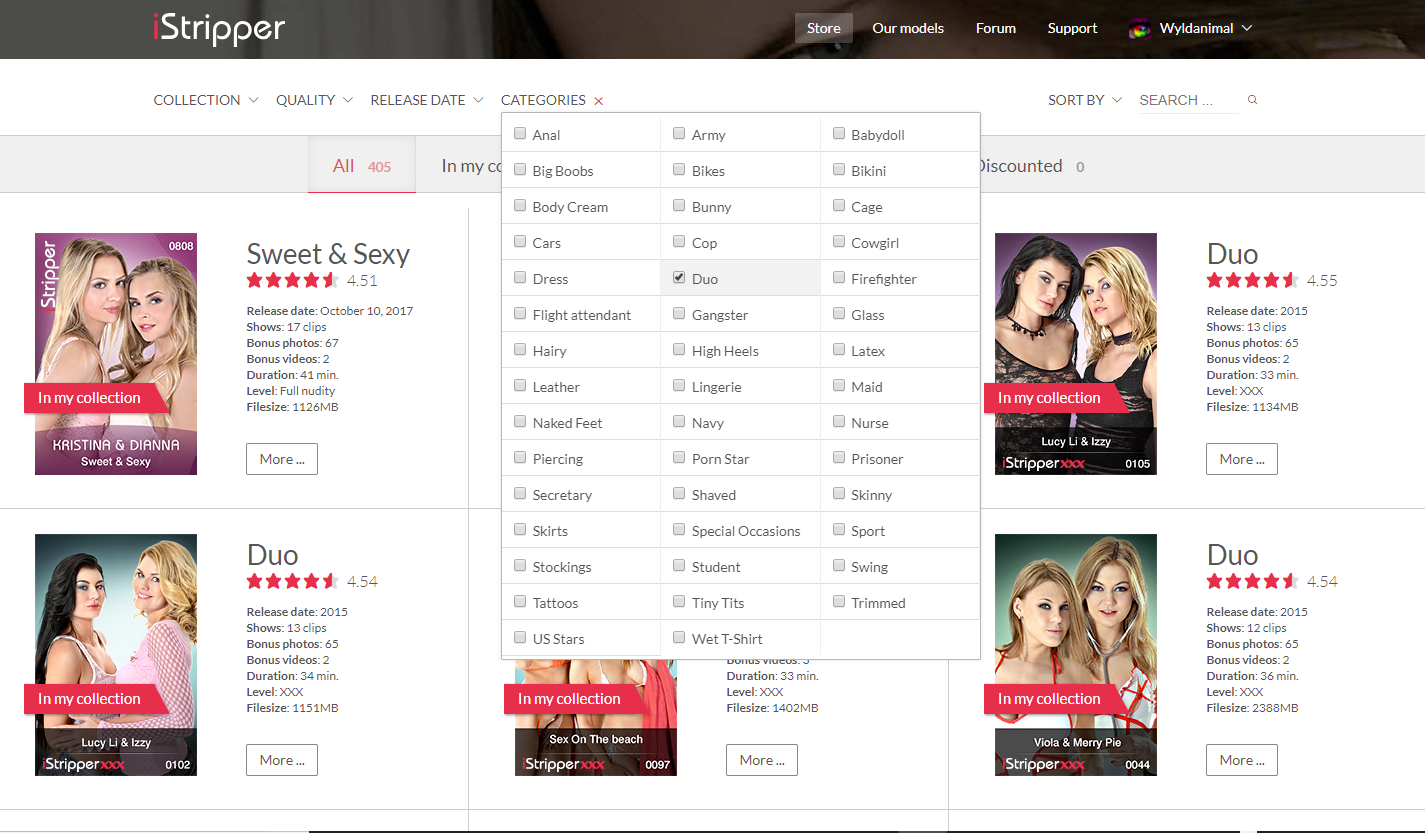The image size is (1425, 833).
Task: Open the Sort By dropdown
Action: click(1085, 100)
